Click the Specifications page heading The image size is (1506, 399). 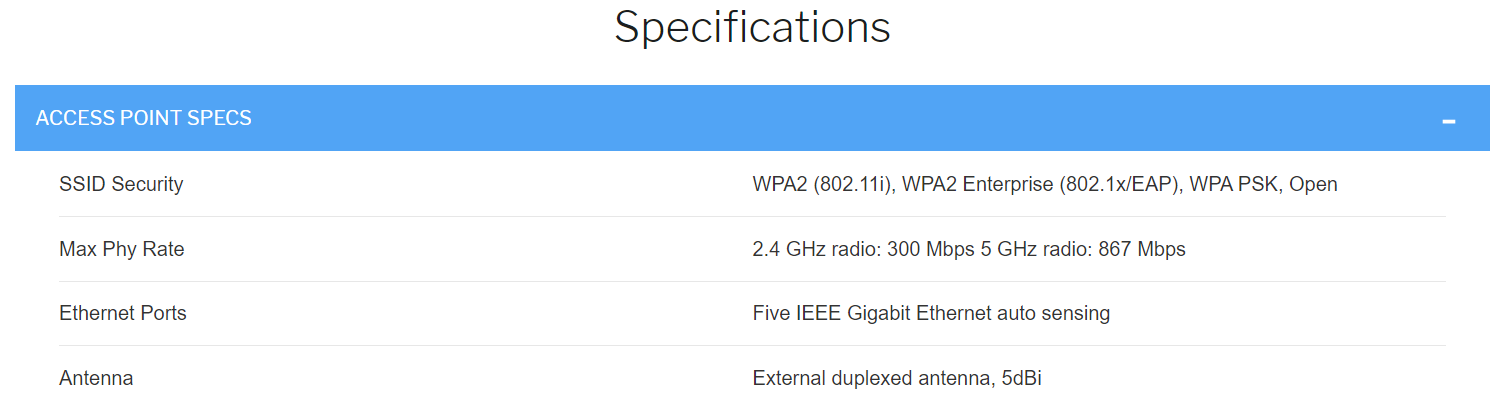click(752, 27)
